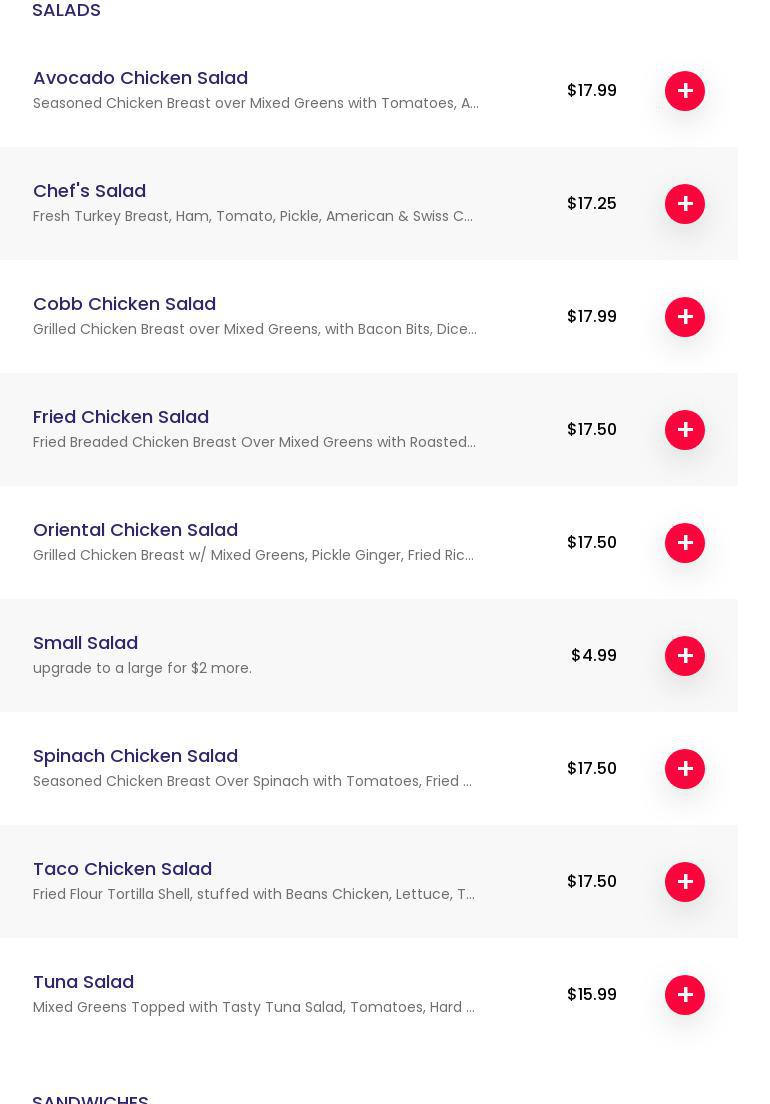The image size is (770, 1104).
Task: Add Oriental Chicken Salad via plus icon
Action: (685, 543)
